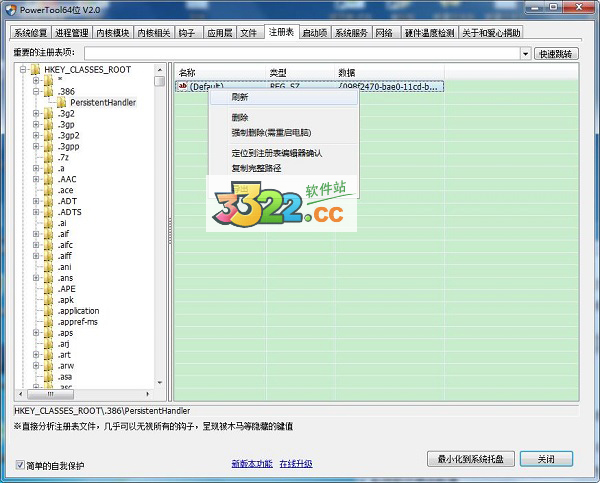Viewport: 600px width, 483px height.
Task: Click the 关闭 button
Action: click(546, 459)
